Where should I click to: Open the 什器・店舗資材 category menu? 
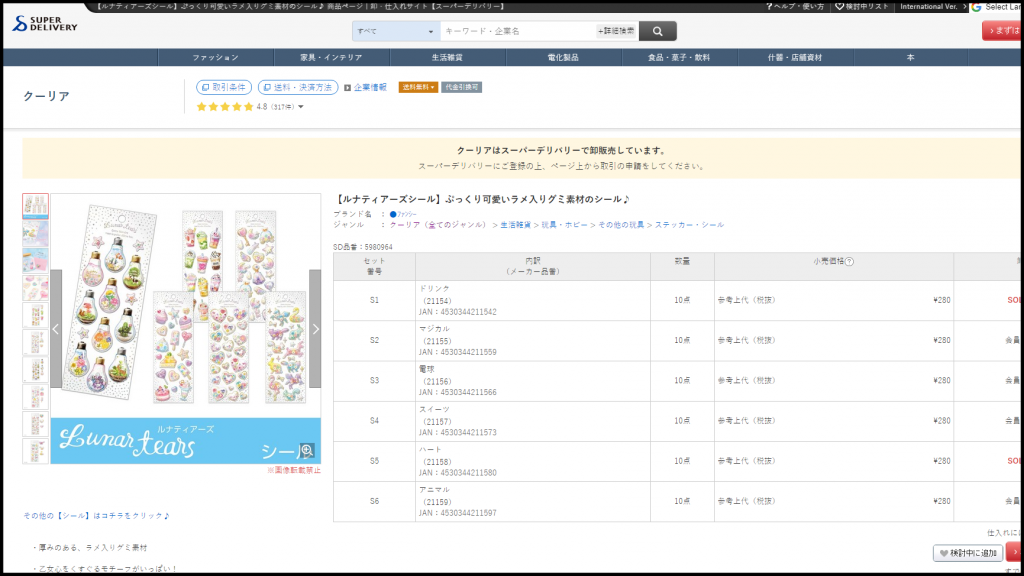795,57
